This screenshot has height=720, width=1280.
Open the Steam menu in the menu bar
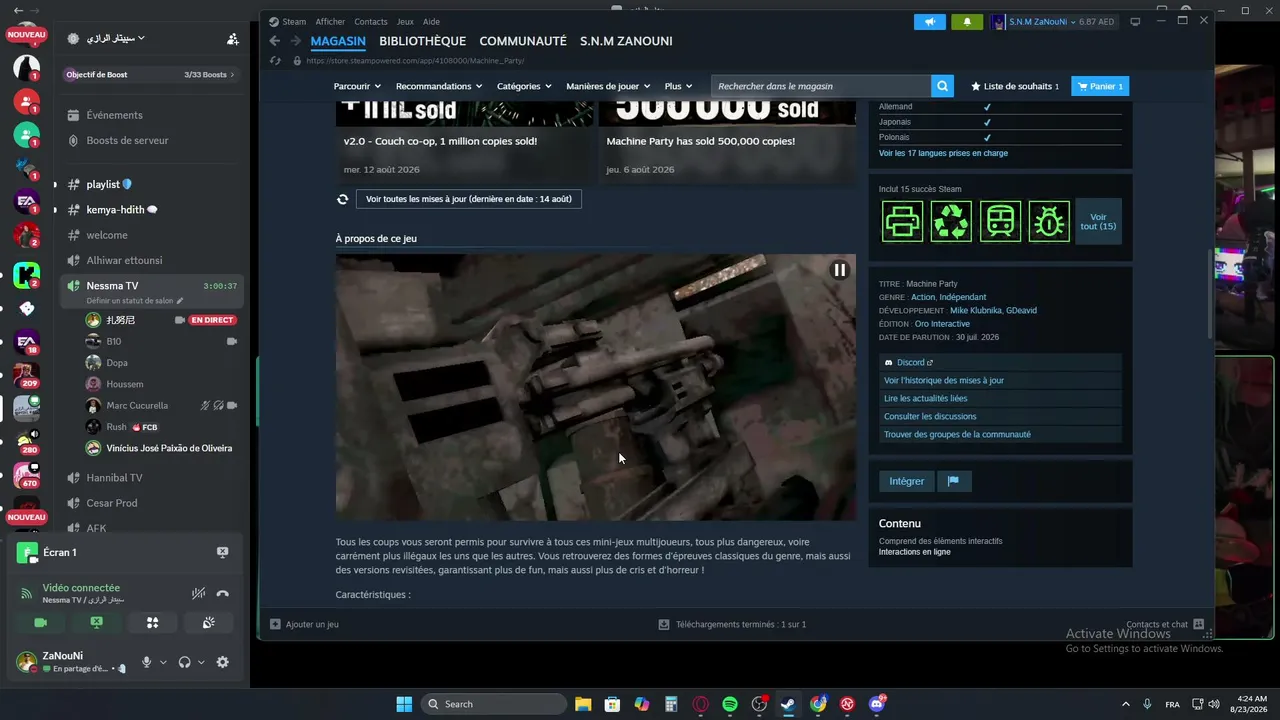(x=294, y=21)
